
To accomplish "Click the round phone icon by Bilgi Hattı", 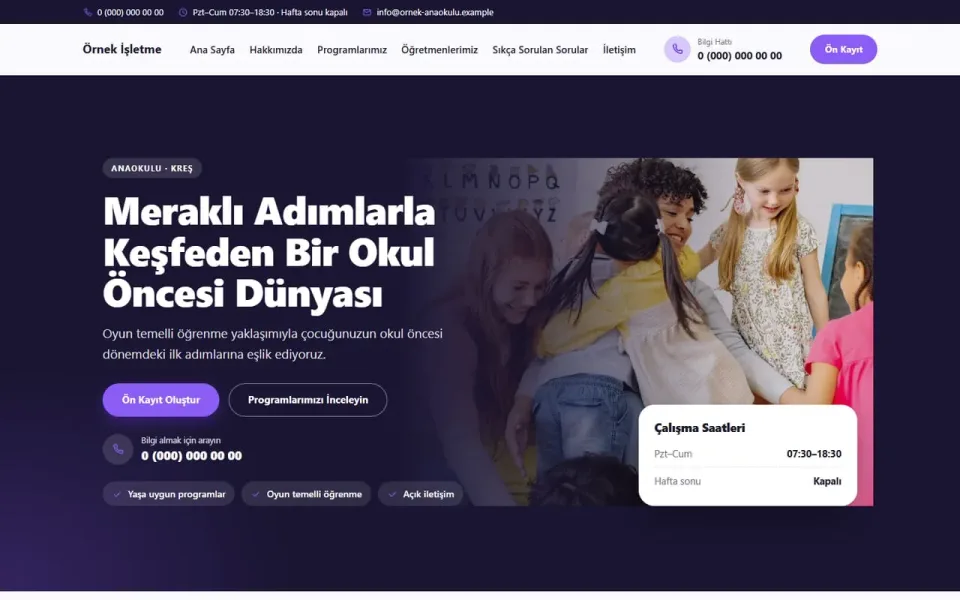I will tap(677, 50).
